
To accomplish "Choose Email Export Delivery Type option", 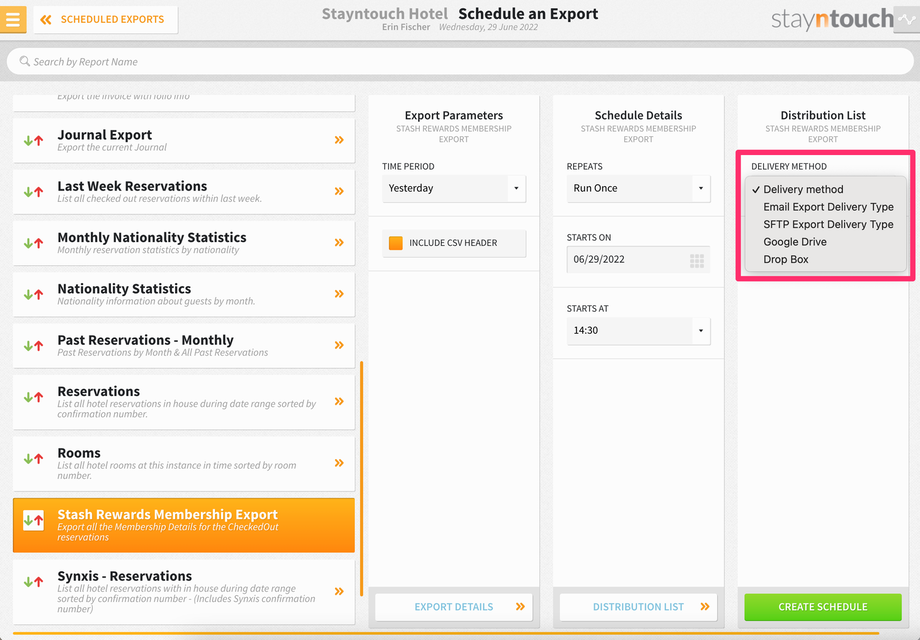I will tap(828, 207).
